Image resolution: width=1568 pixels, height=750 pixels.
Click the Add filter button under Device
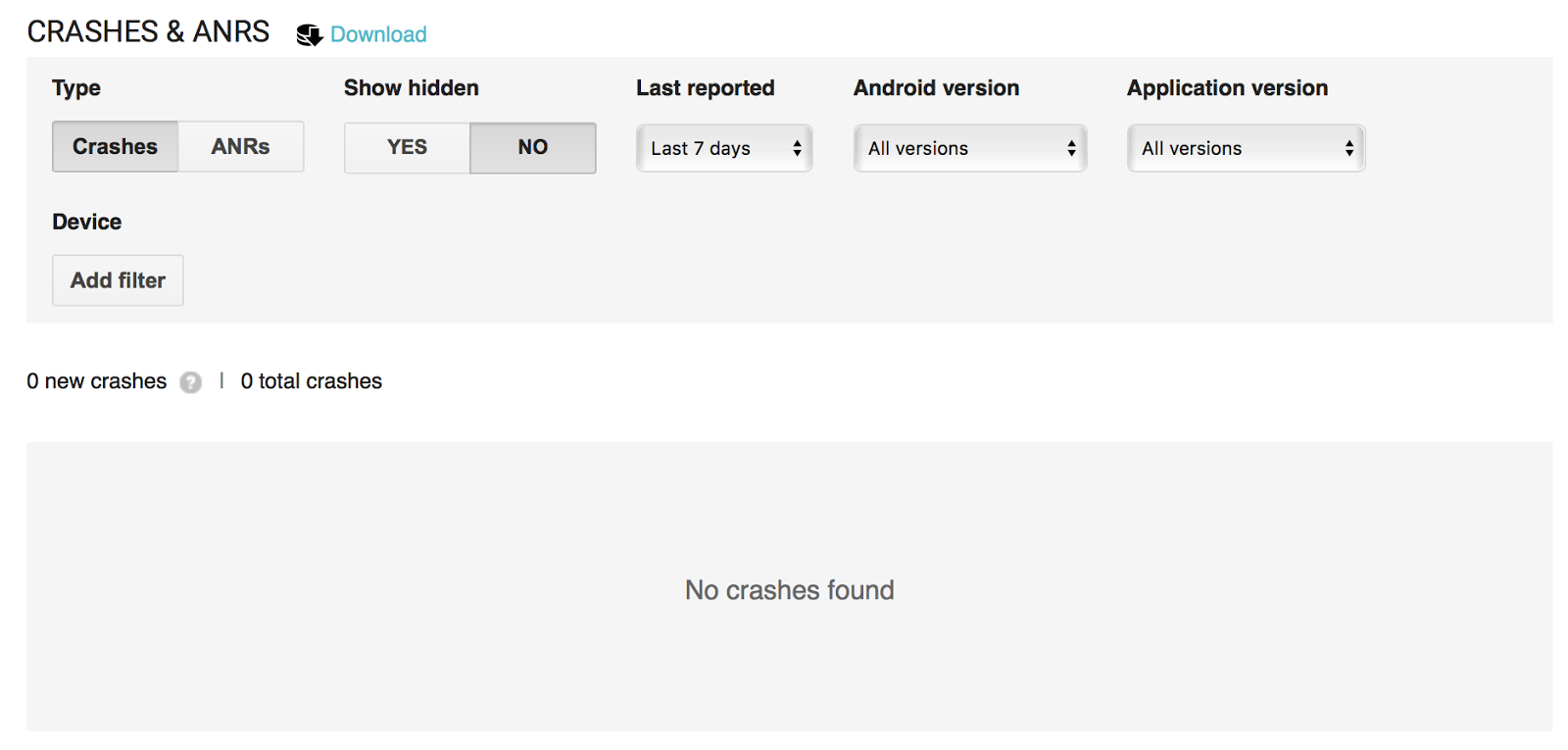[118, 280]
